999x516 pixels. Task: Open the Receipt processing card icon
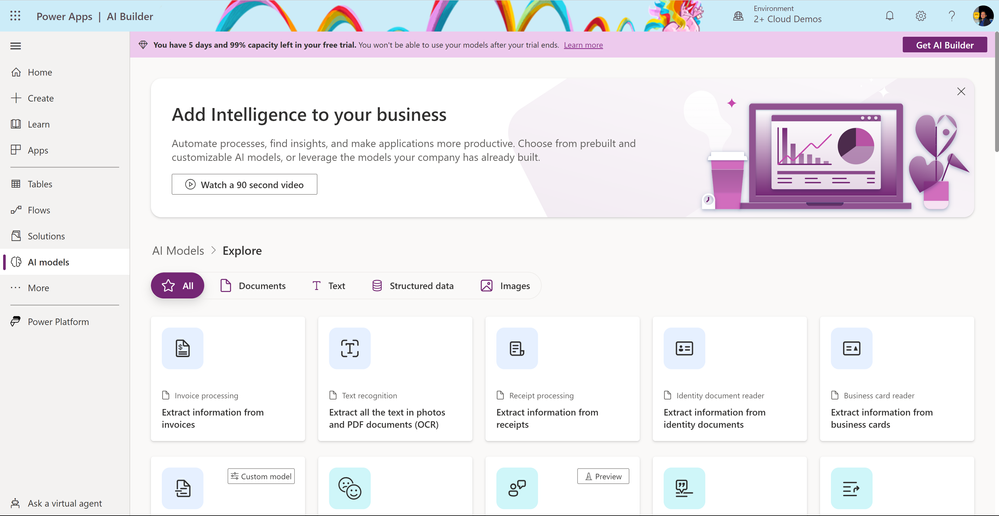(517, 348)
